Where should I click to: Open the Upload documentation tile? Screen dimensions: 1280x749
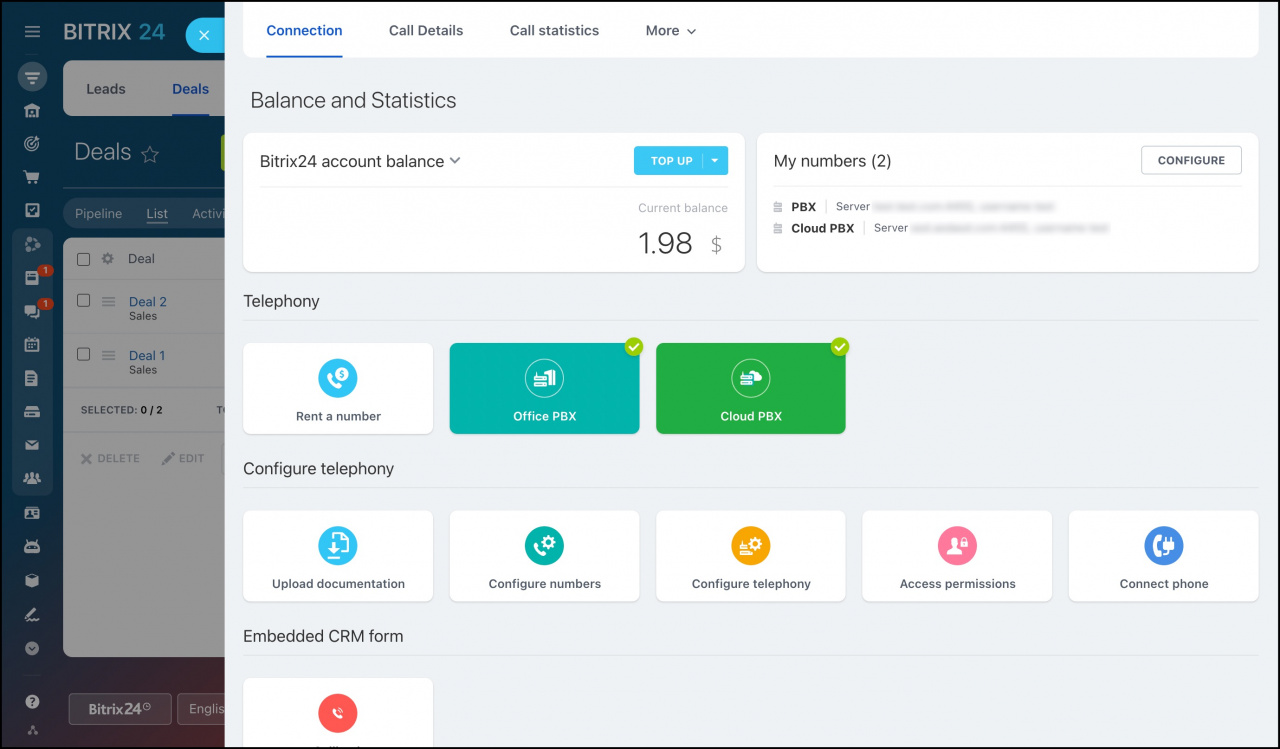[x=338, y=556]
